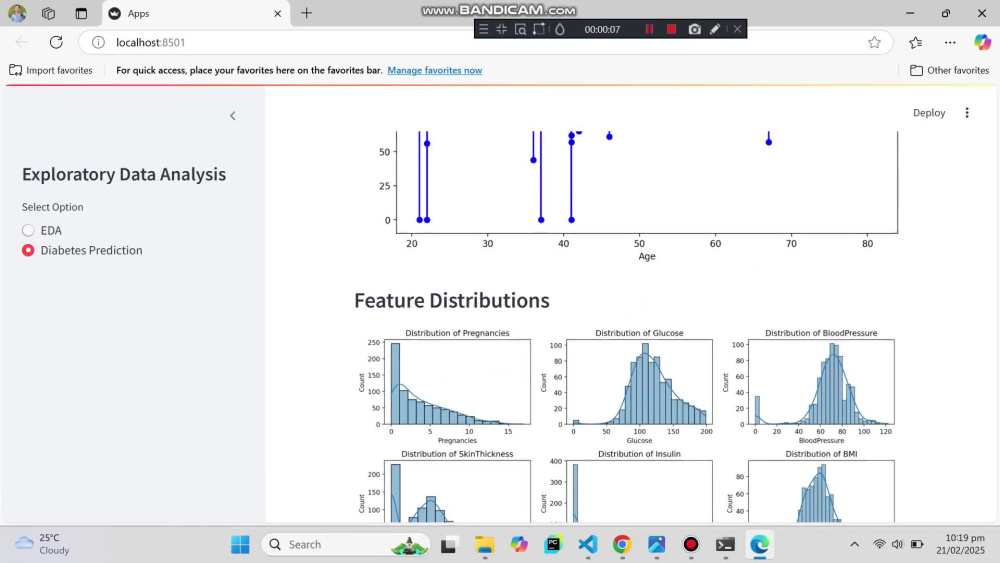The image size is (1000, 563).
Task: Open the Deploy button
Action: [929, 113]
